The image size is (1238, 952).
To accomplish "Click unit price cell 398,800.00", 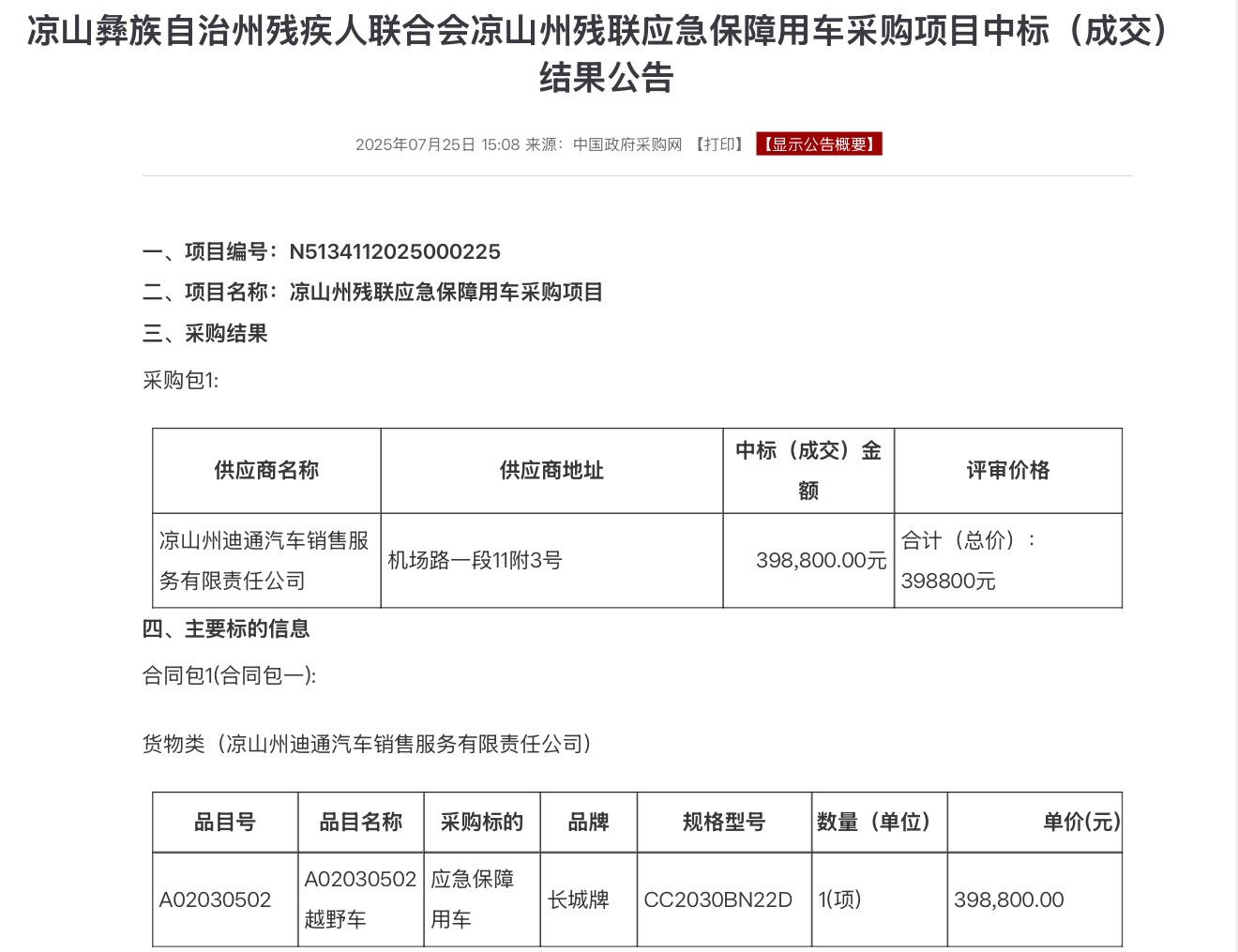I will (1034, 899).
